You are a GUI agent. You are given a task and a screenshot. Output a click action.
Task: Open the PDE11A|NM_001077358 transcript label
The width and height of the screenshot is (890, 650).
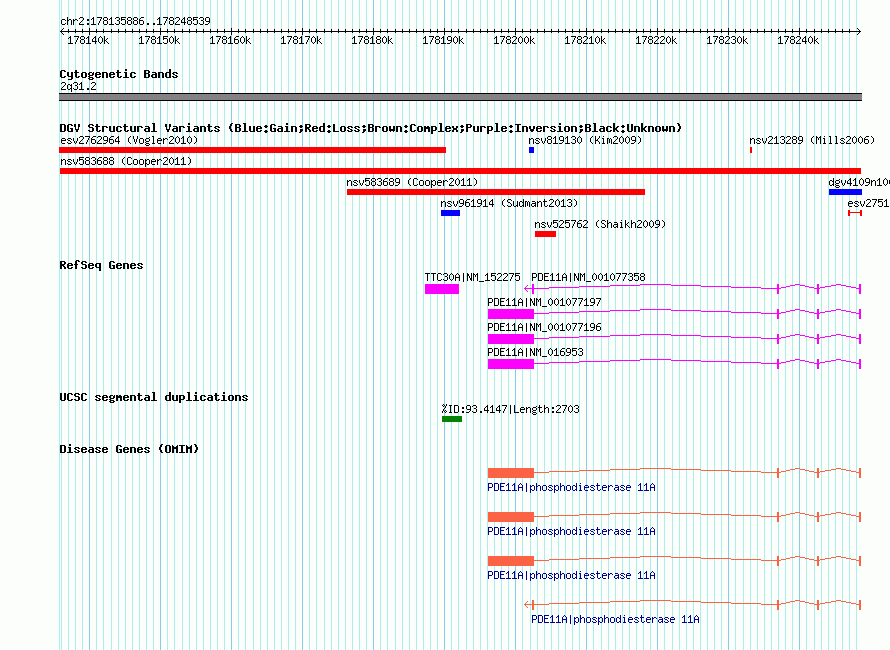point(588,277)
